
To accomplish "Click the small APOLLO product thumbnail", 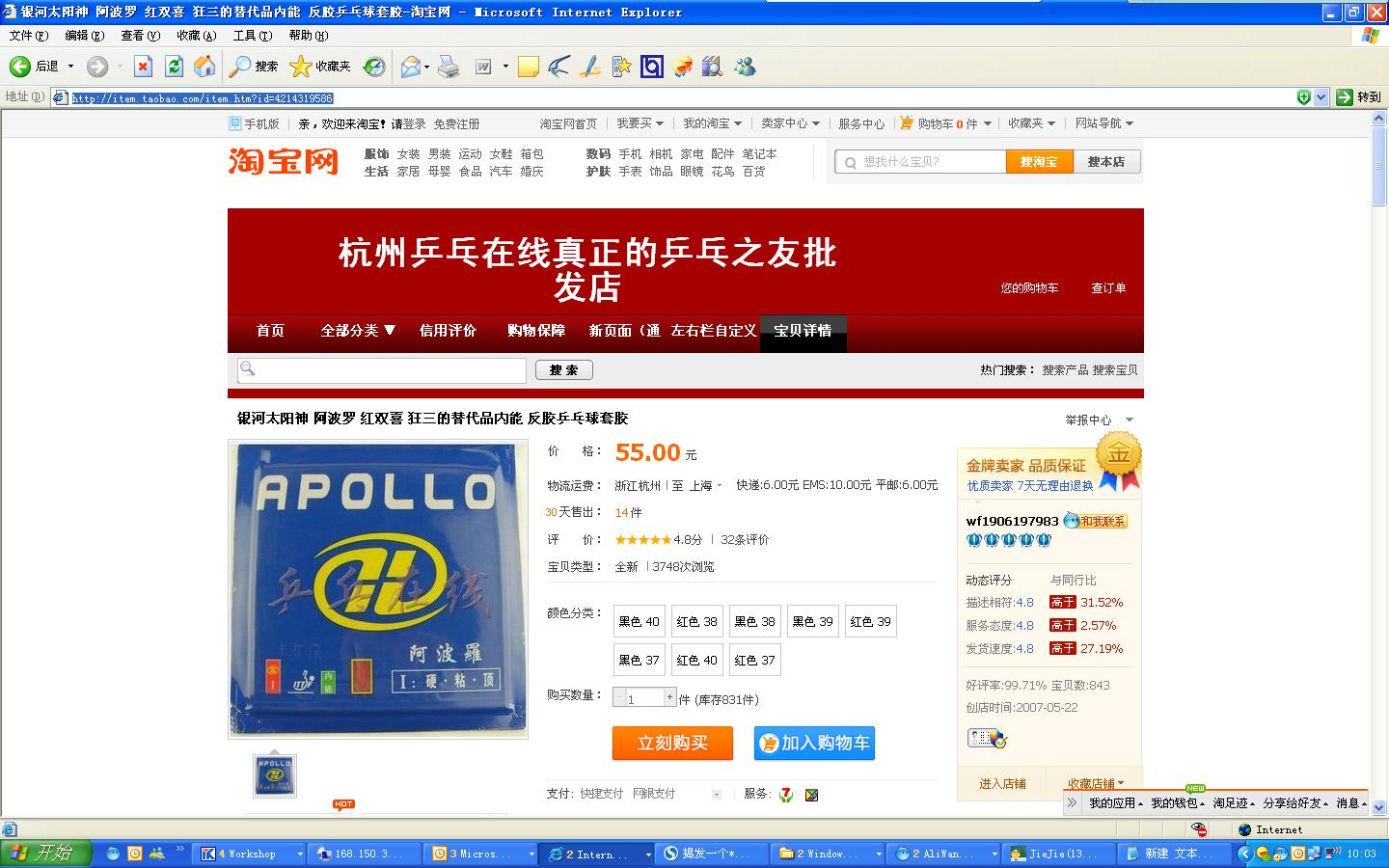I will point(275,775).
